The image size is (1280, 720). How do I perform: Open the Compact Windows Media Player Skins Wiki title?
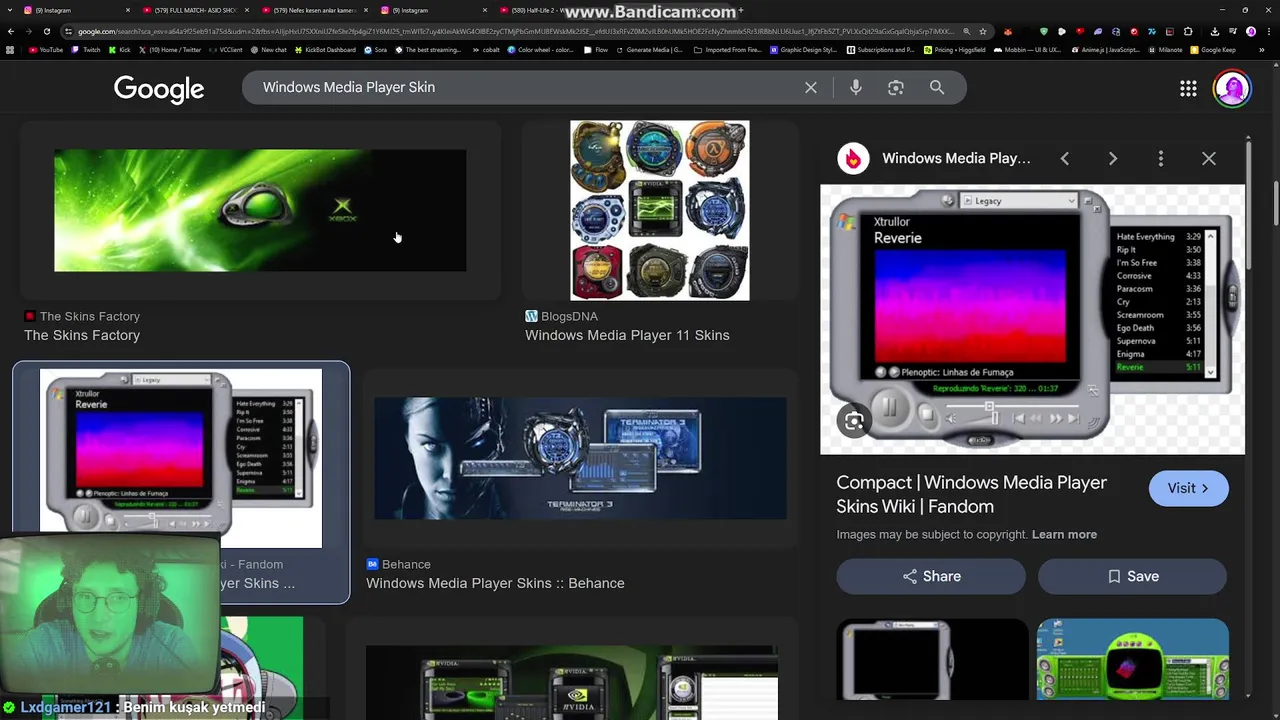pos(971,494)
